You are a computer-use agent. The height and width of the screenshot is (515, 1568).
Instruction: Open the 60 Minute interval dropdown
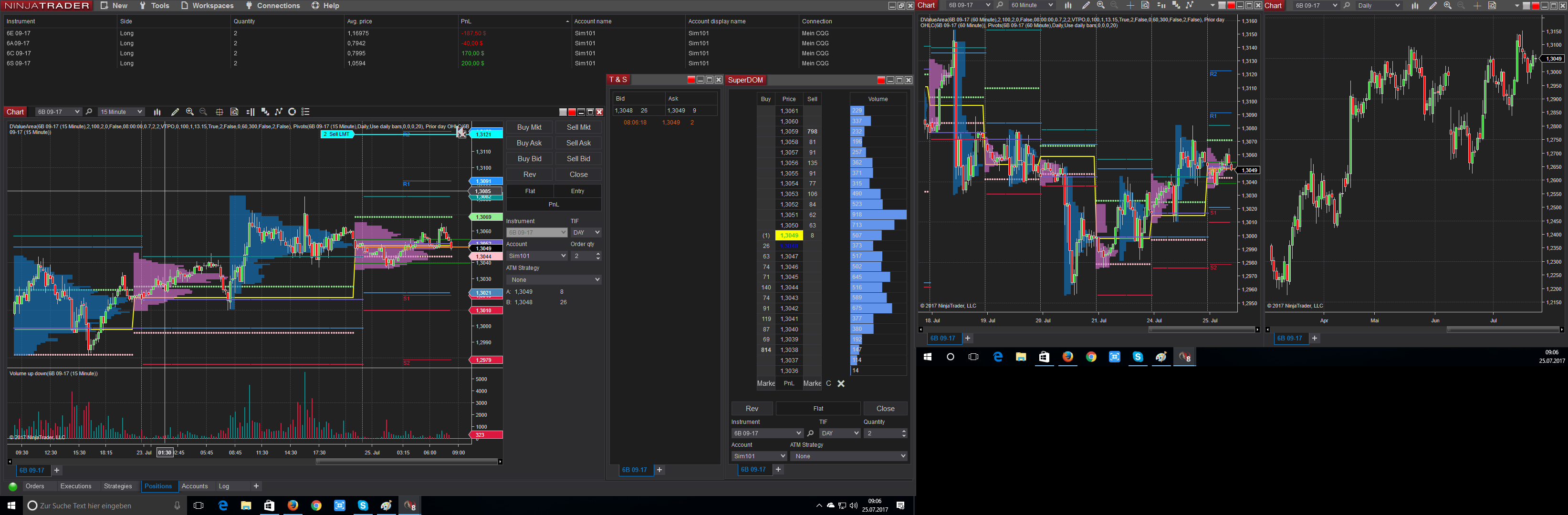1031,5
